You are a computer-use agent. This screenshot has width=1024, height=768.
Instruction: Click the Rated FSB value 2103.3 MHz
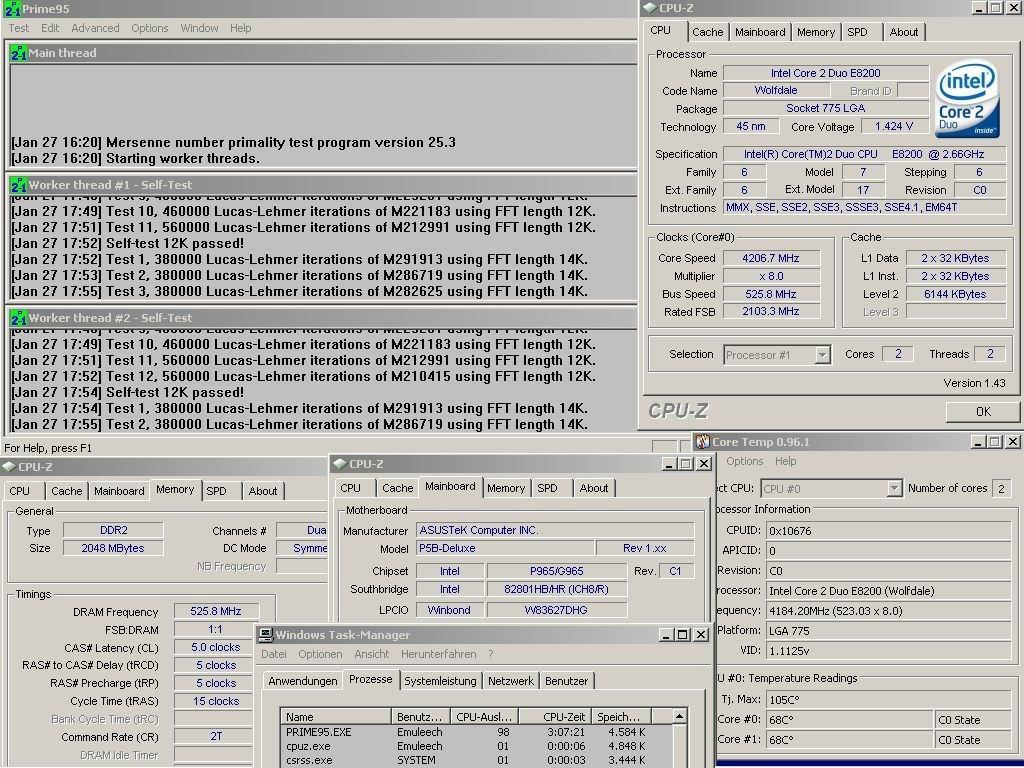[771, 312]
